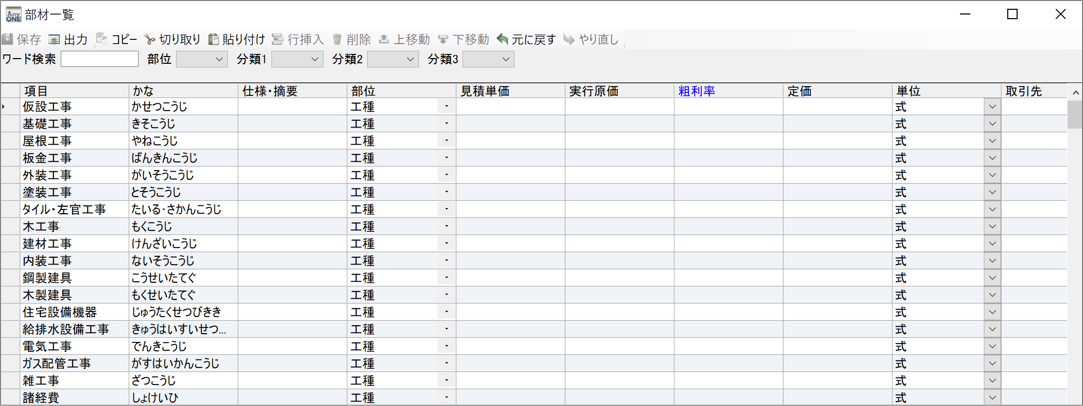The image size is (1083, 406).
Task: Click the 部材一覧 app icon in title bar
Action: tap(14, 14)
